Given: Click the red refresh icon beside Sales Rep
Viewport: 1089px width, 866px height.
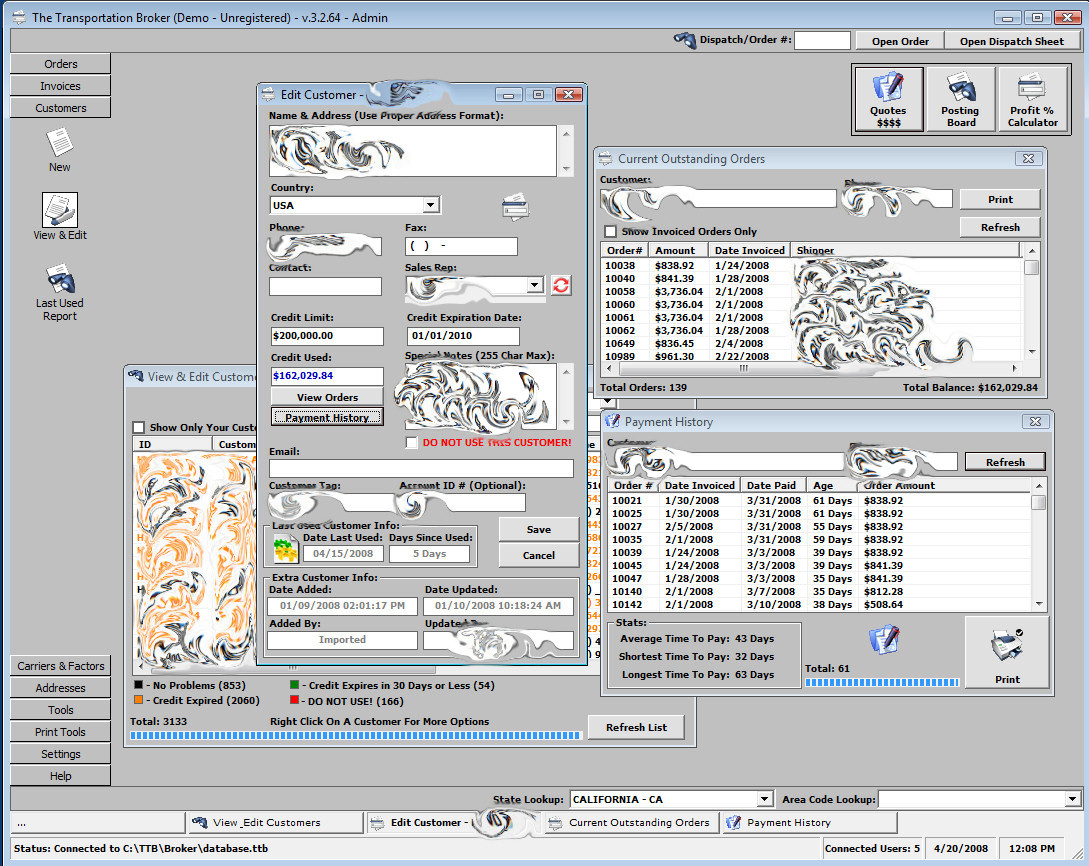Looking at the screenshot, I should (x=561, y=285).
